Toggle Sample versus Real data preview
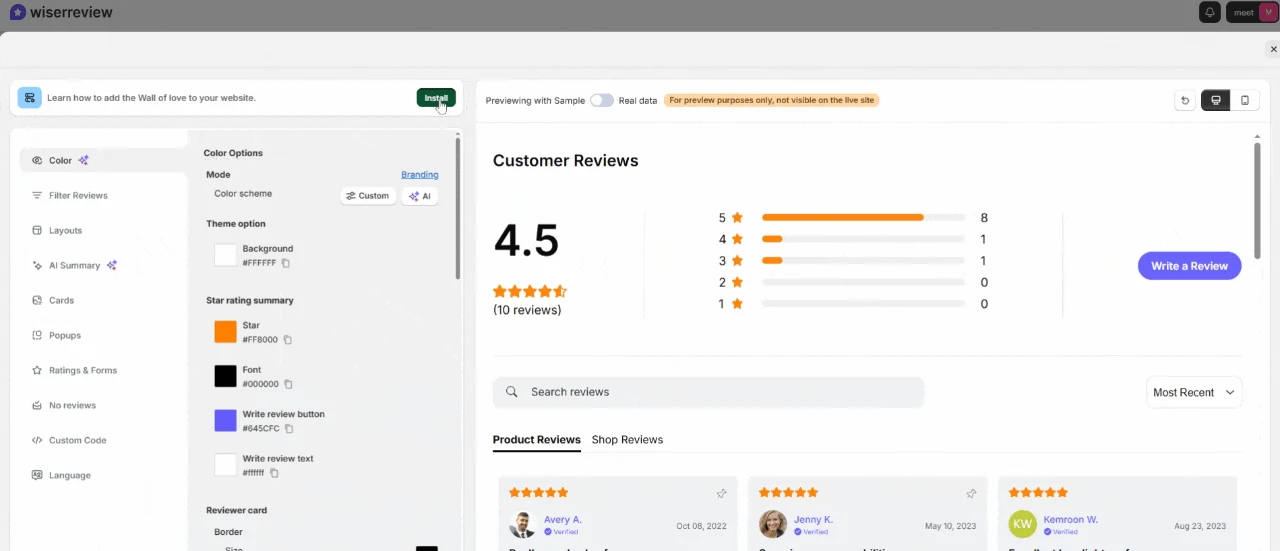 pos(601,100)
